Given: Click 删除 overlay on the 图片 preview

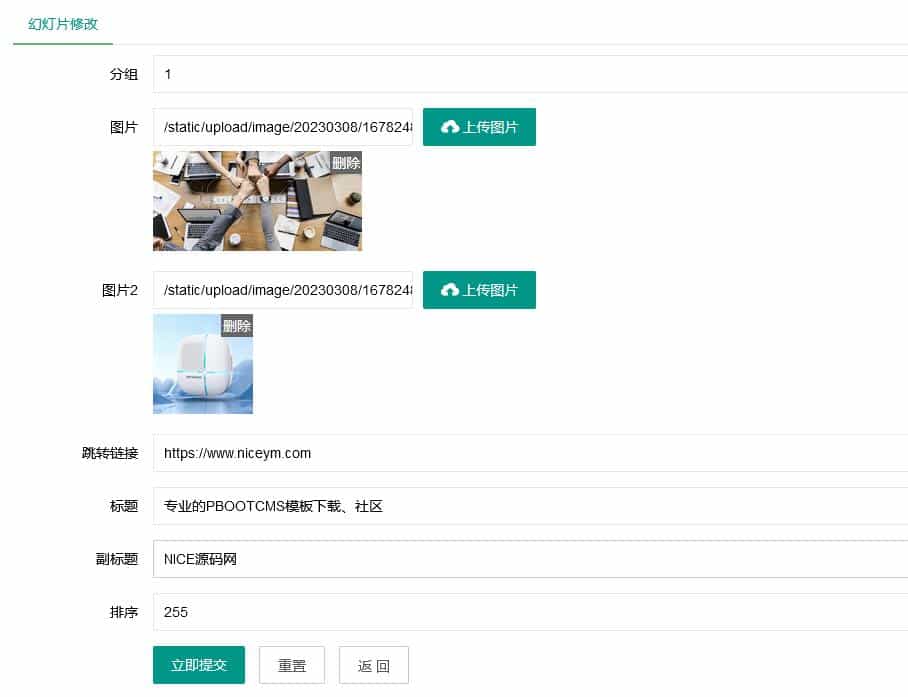Looking at the screenshot, I should click(344, 163).
